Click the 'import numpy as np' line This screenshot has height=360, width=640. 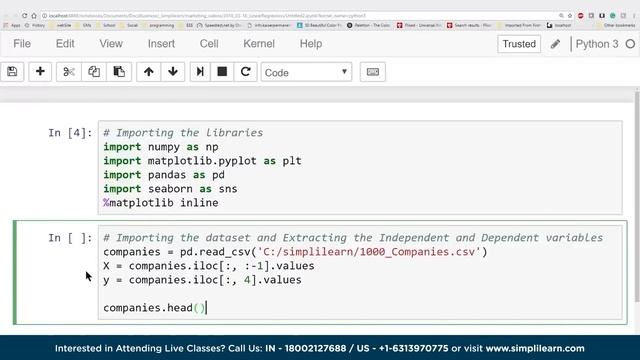click(161, 147)
